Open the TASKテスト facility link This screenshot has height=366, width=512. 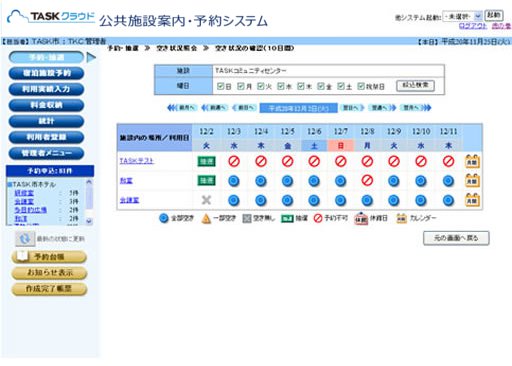coord(137,161)
